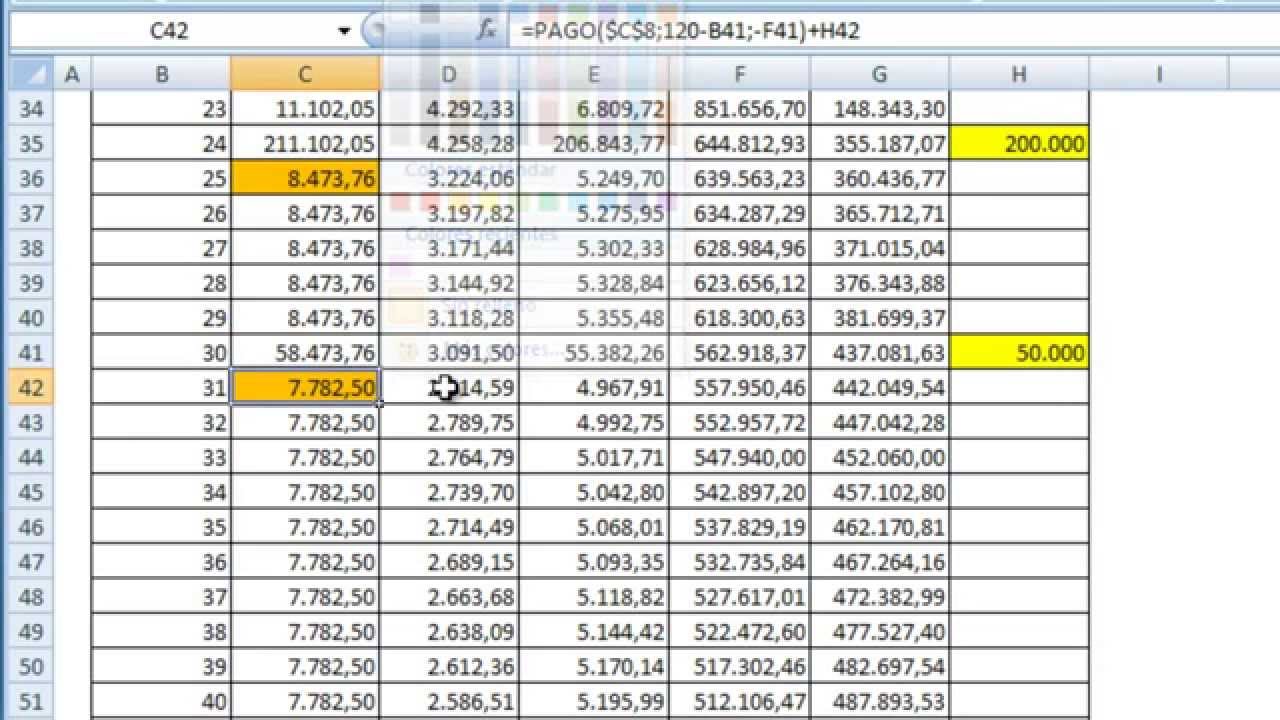Click cell with value 211.102,05
The image size is (1280, 720).
(x=305, y=143)
